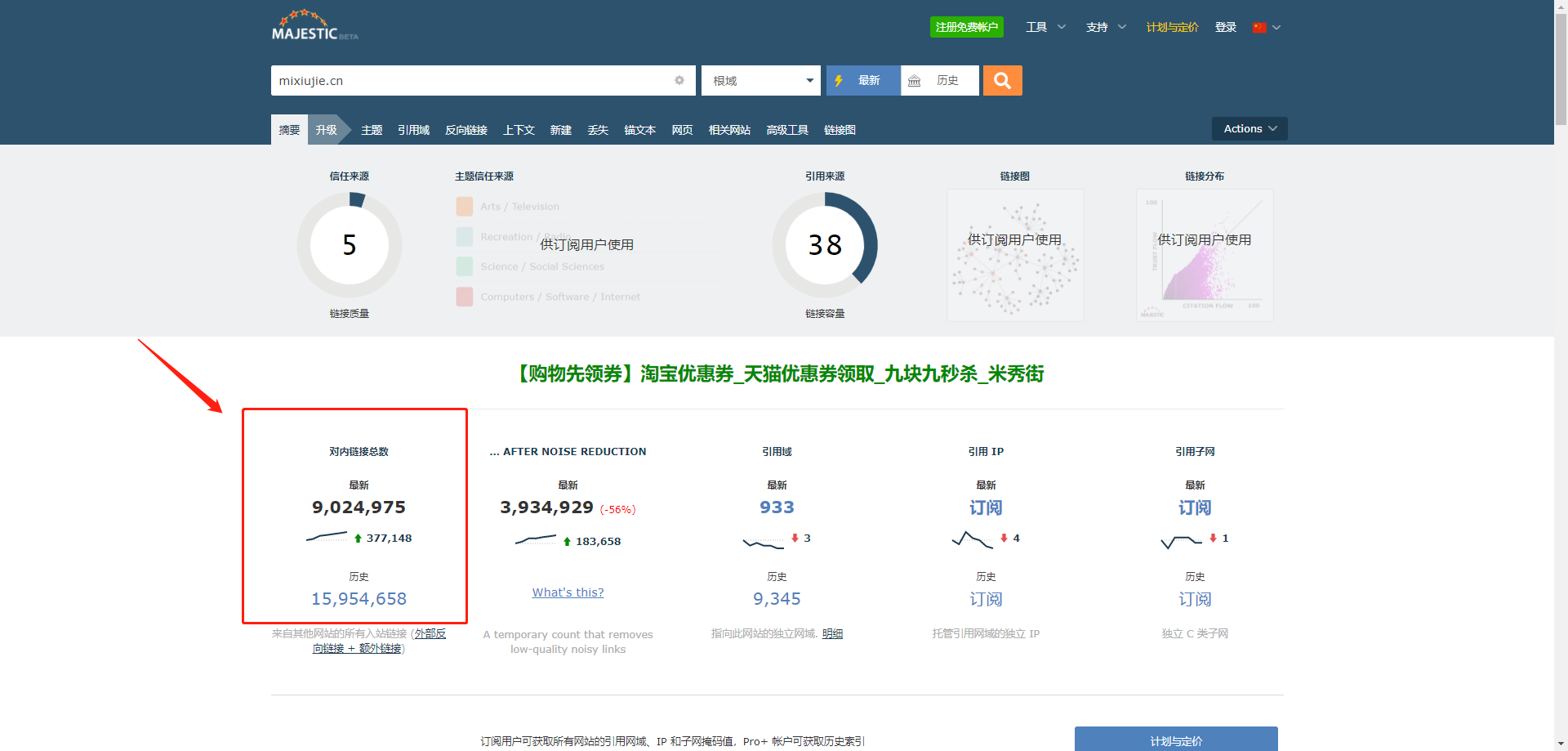Click the Arts / Television color swatch
The width and height of the screenshot is (1568, 751).
click(465, 207)
